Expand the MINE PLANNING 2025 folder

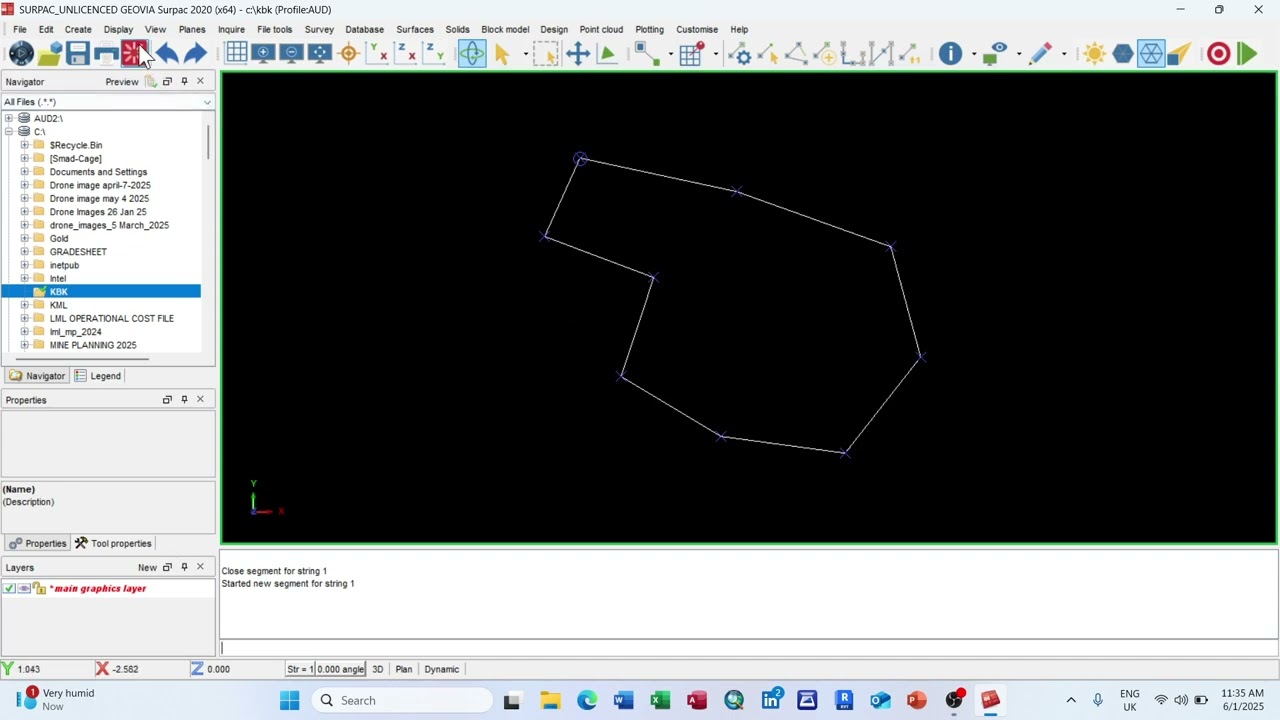[25, 345]
